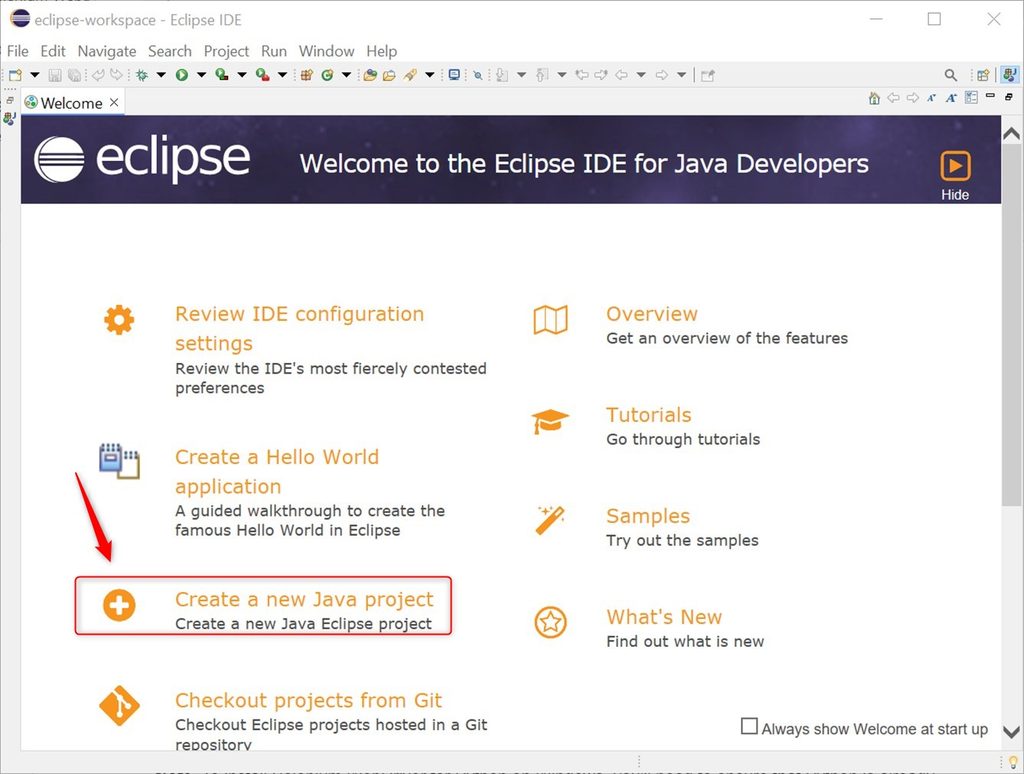The height and width of the screenshot is (774, 1024).
Task: Click the orange gear configuration icon
Action: 119,320
